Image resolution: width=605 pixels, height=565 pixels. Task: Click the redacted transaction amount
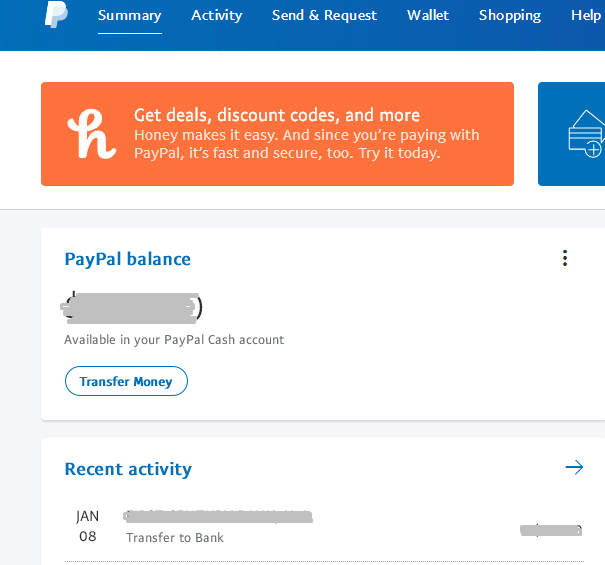551,529
